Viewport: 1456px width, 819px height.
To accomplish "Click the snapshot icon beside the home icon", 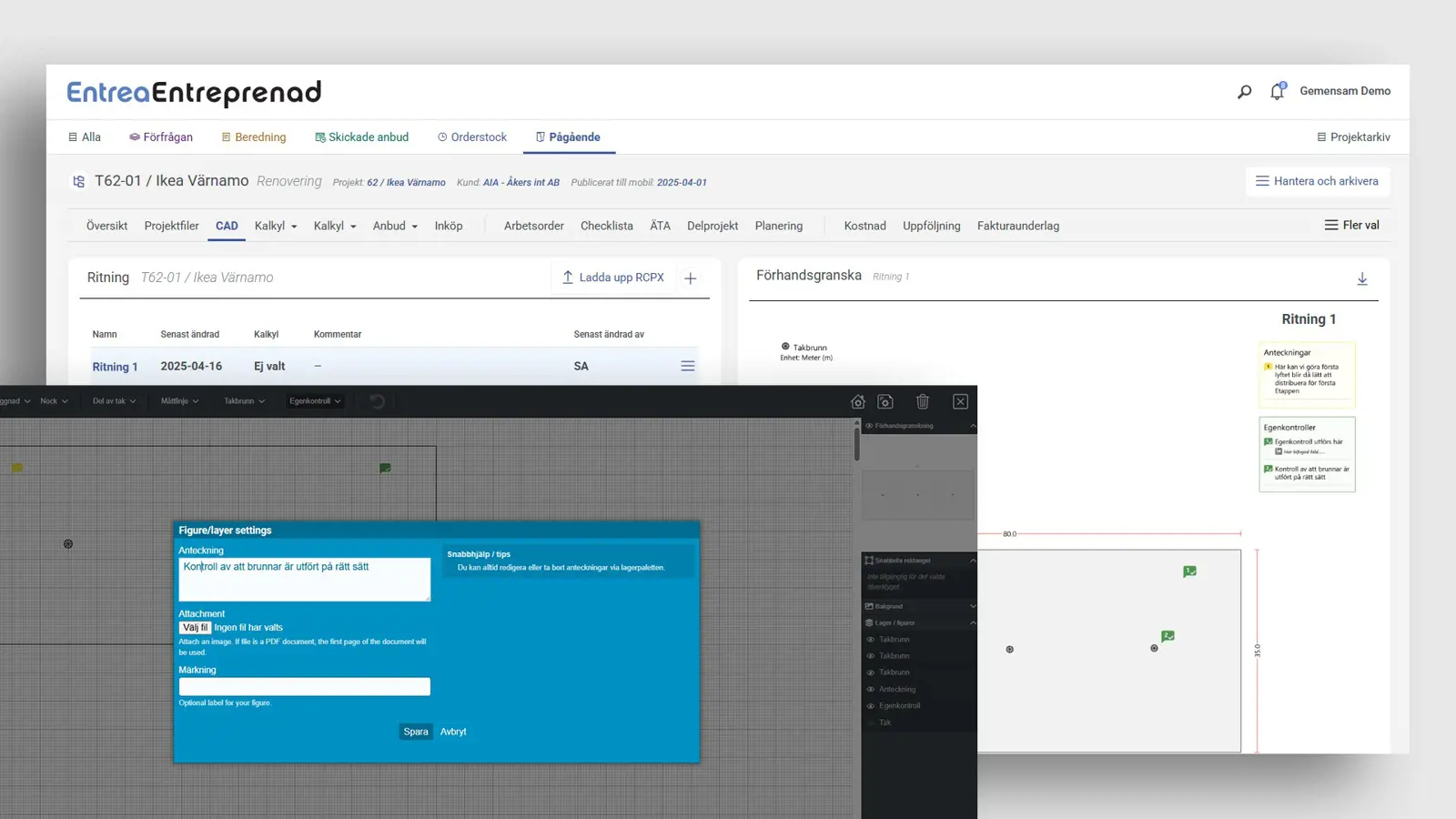I will pyautogui.click(x=885, y=401).
